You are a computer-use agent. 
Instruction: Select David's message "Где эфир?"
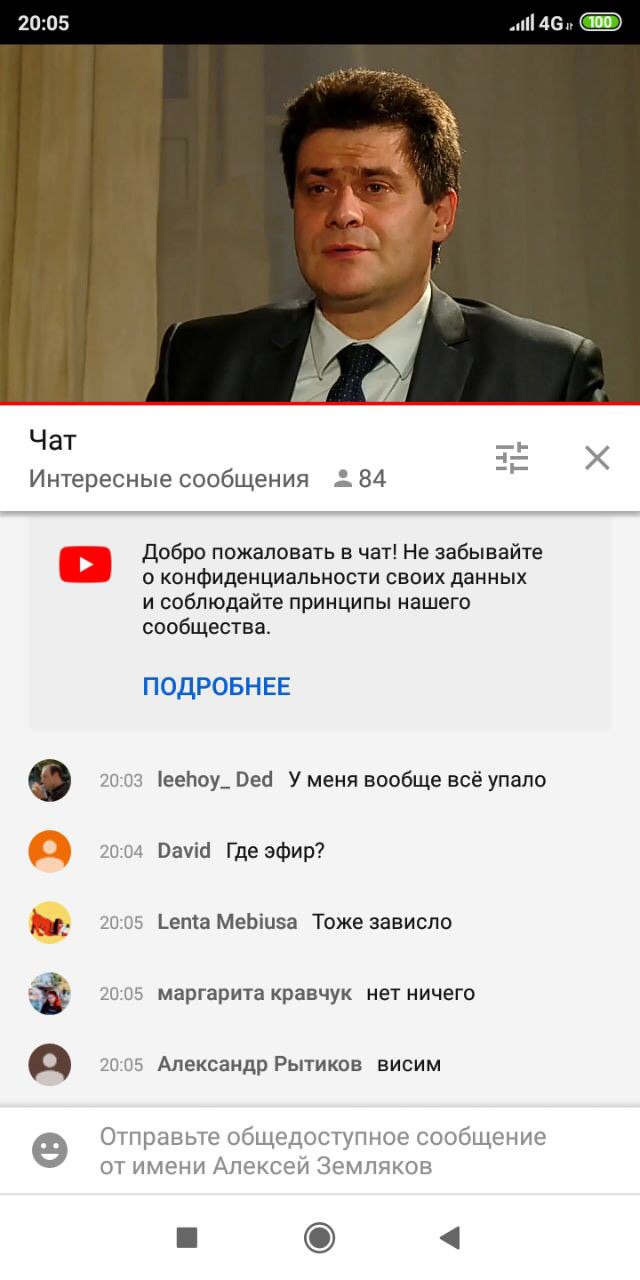tap(275, 851)
